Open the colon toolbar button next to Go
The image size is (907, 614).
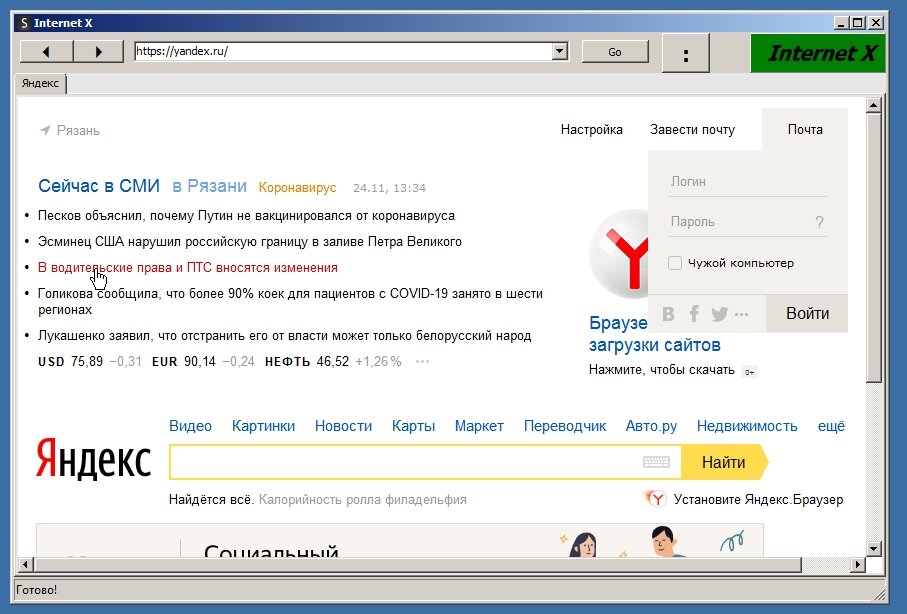tap(685, 54)
